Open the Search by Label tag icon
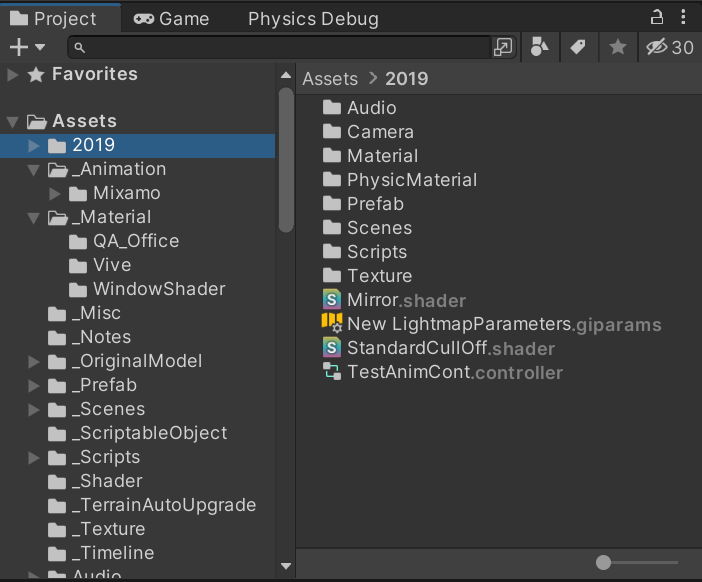702x582 pixels. coord(578,47)
